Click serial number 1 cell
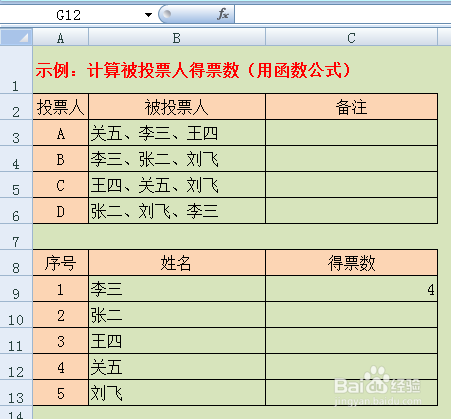 60,289
